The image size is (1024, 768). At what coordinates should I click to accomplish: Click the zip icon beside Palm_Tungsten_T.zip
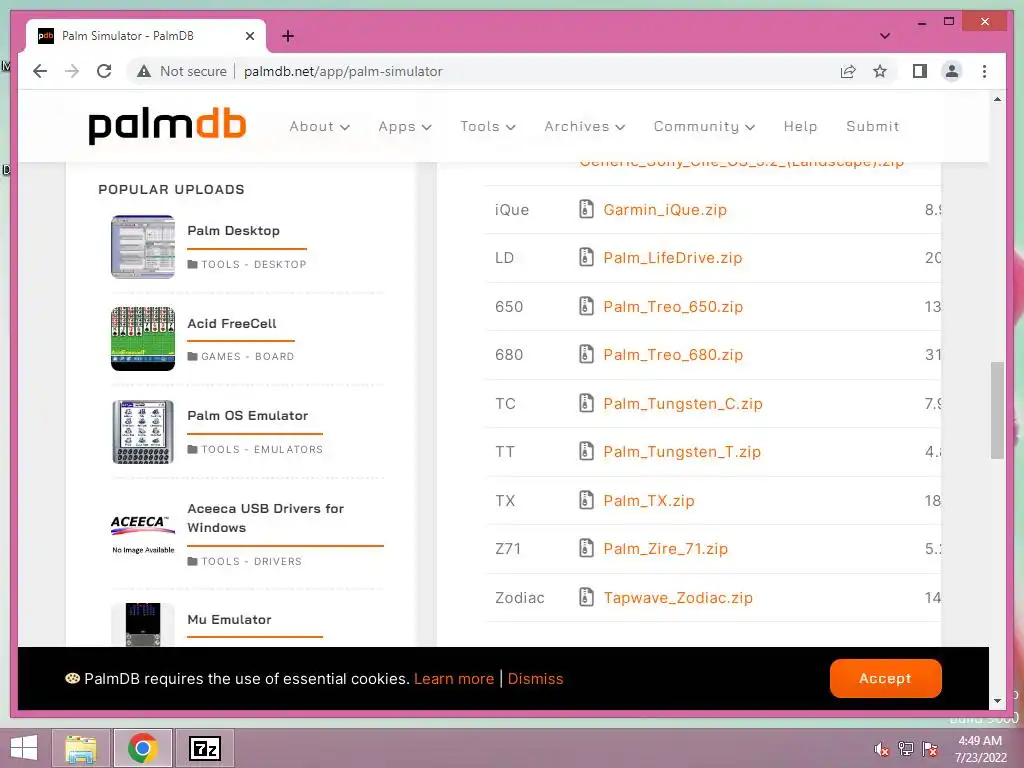click(x=586, y=451)
